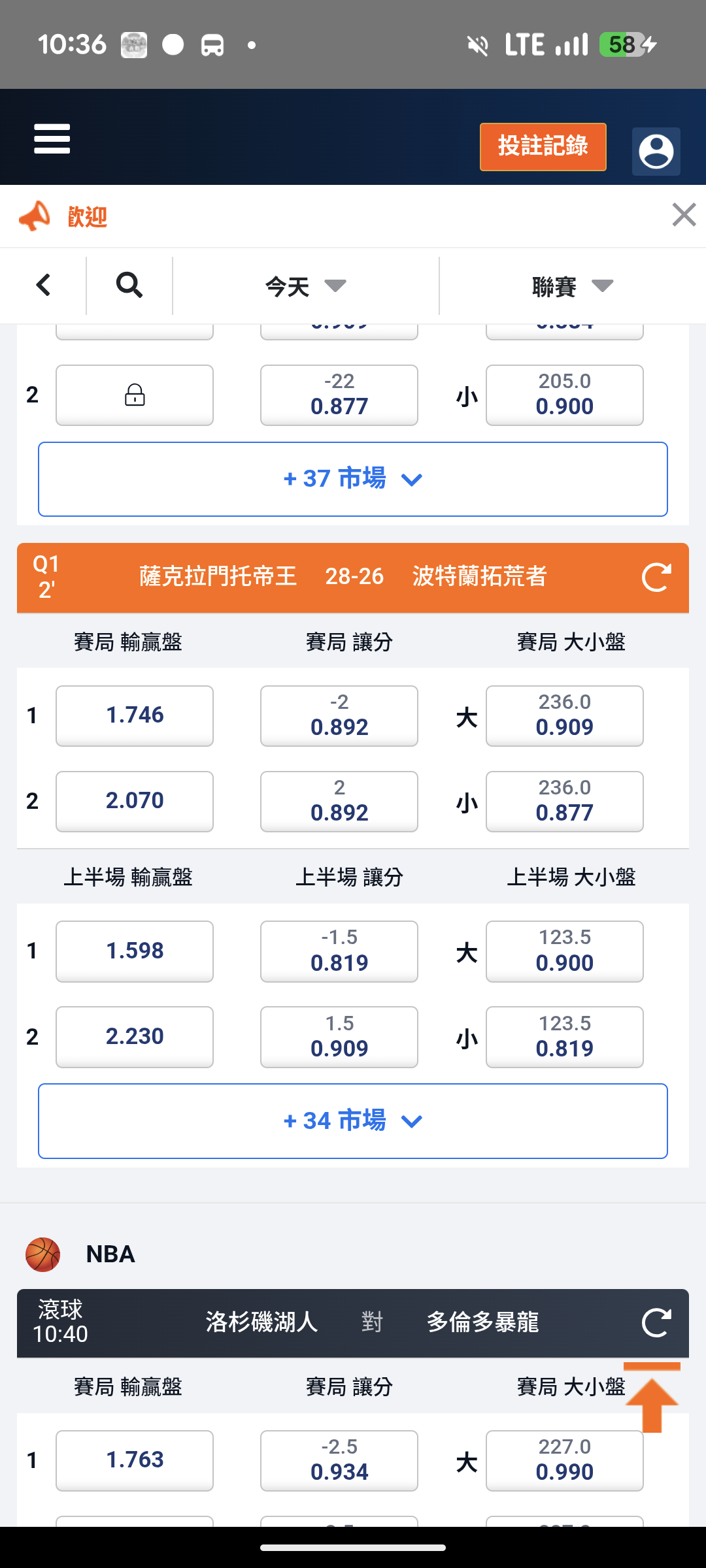Open the 聯賽 league dropdown
Image resolution: width=706 pixels, height=1568 pixels.
coord(573,286)
